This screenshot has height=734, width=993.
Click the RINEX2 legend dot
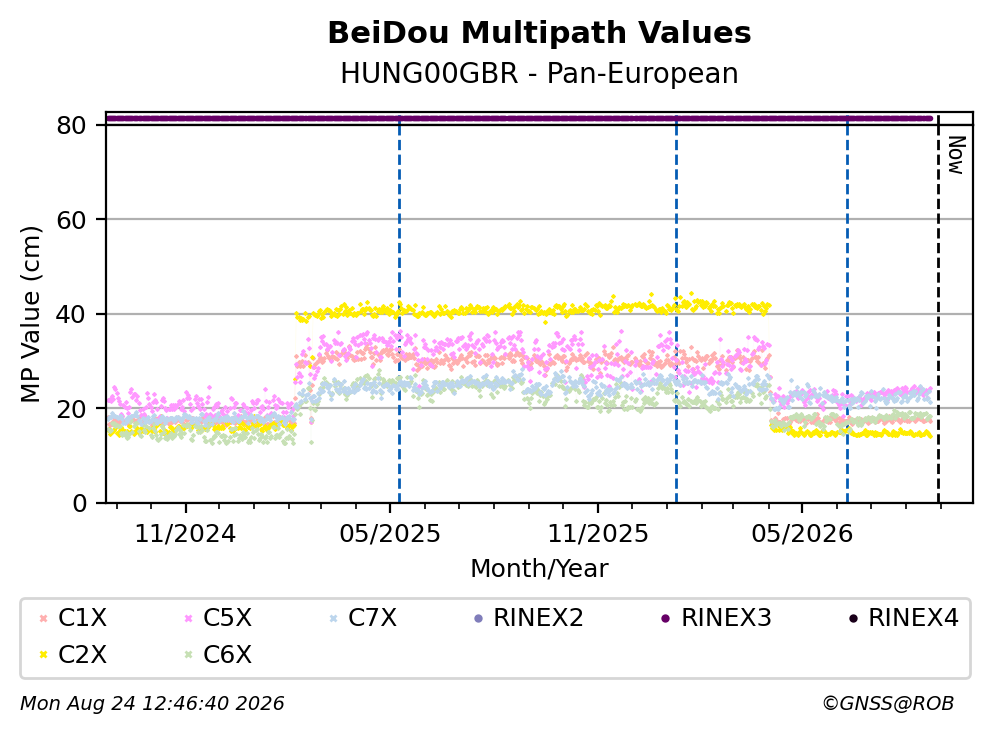pyautogui.click(x=478, y=618)
